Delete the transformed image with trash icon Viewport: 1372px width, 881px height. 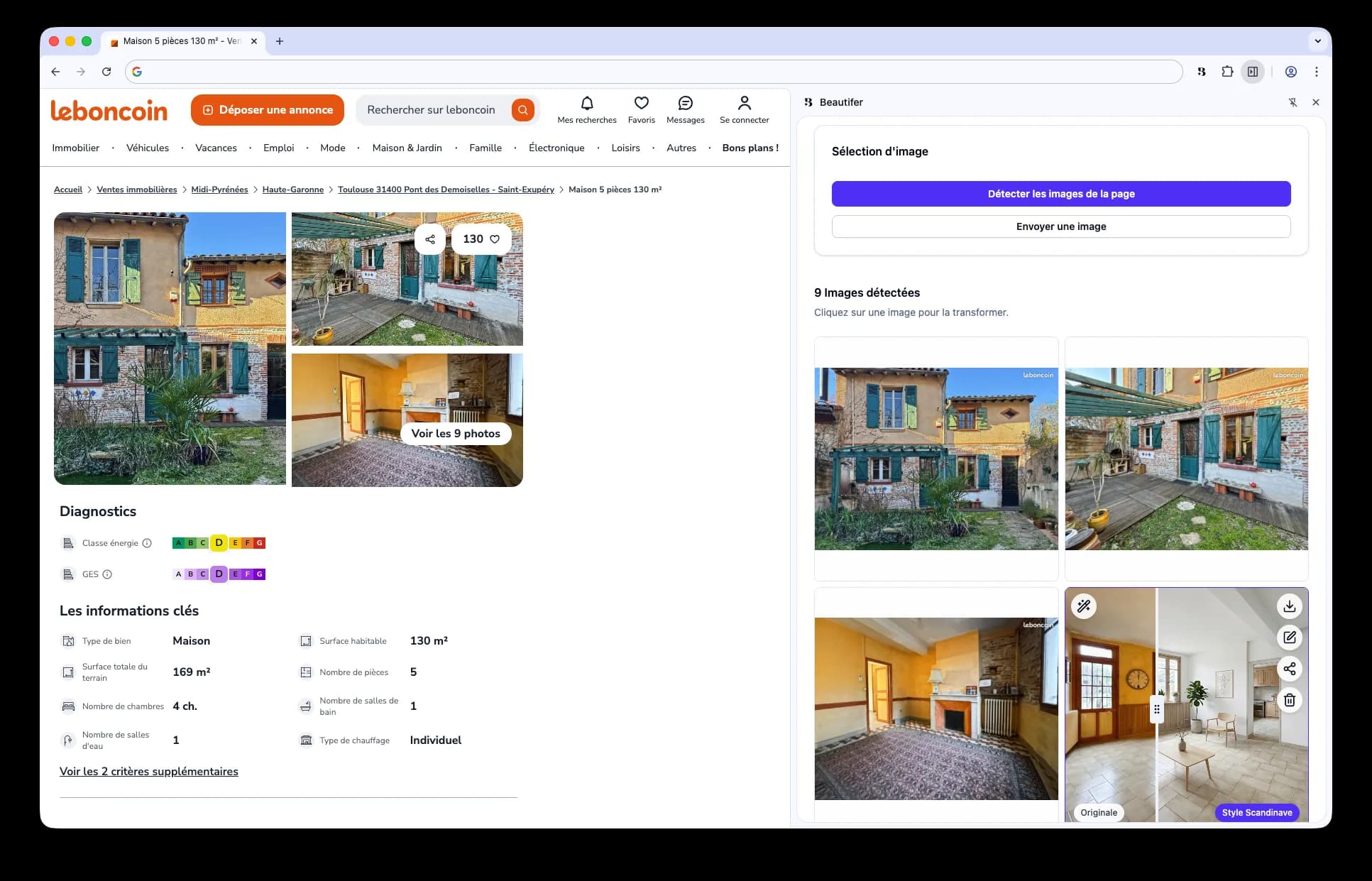click(1289, 700)
